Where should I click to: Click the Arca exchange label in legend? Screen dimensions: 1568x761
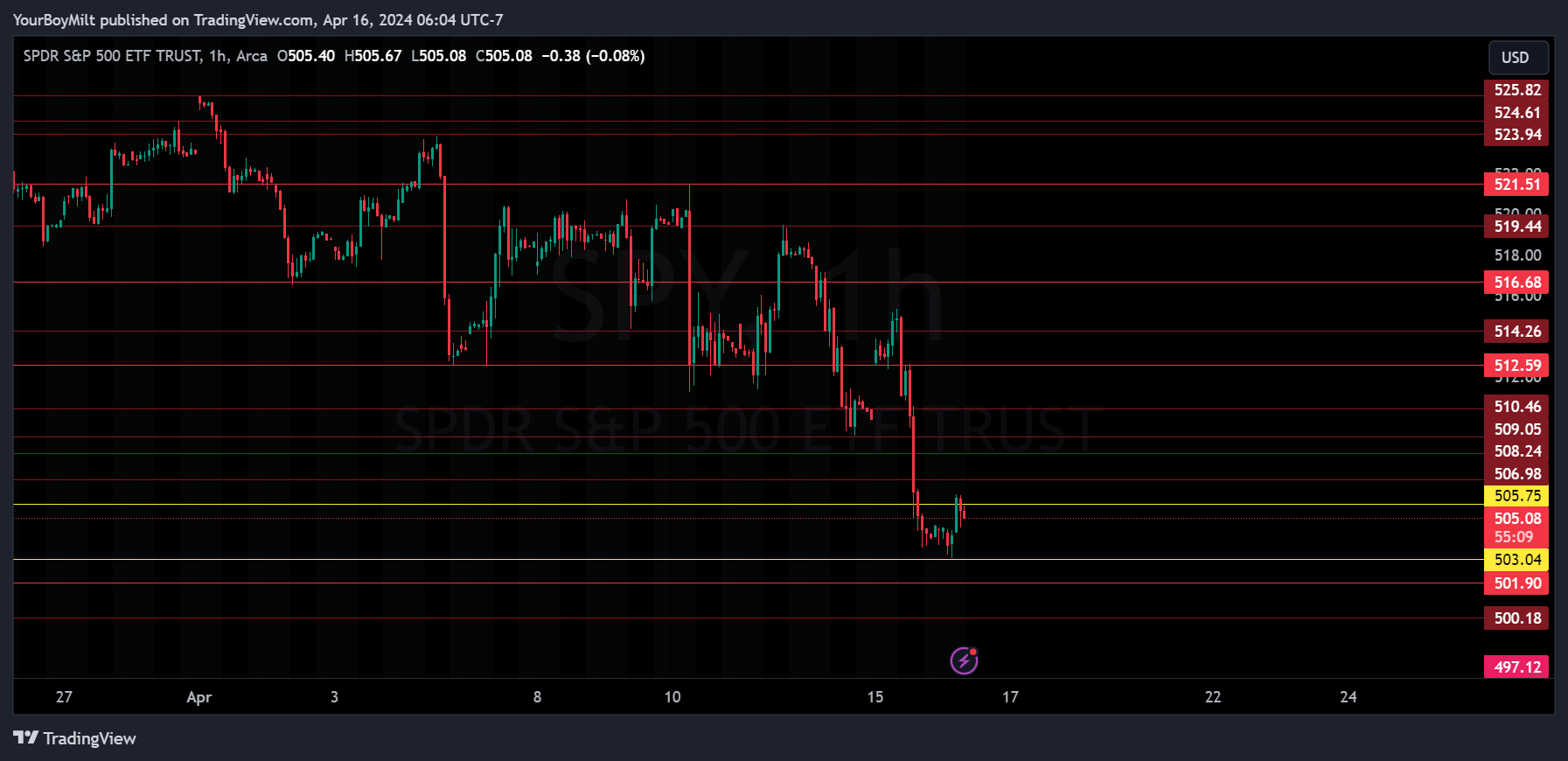click(252, 56)
